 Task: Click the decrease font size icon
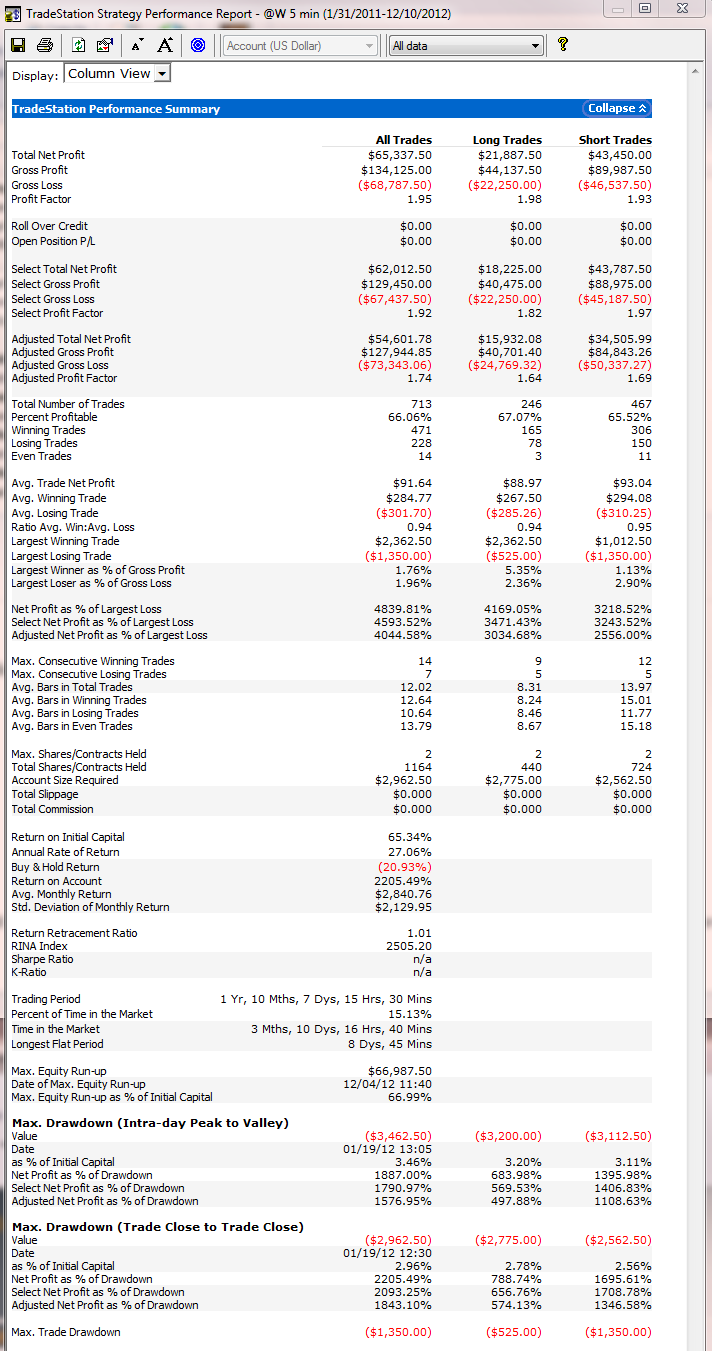(x=138, y=45)
